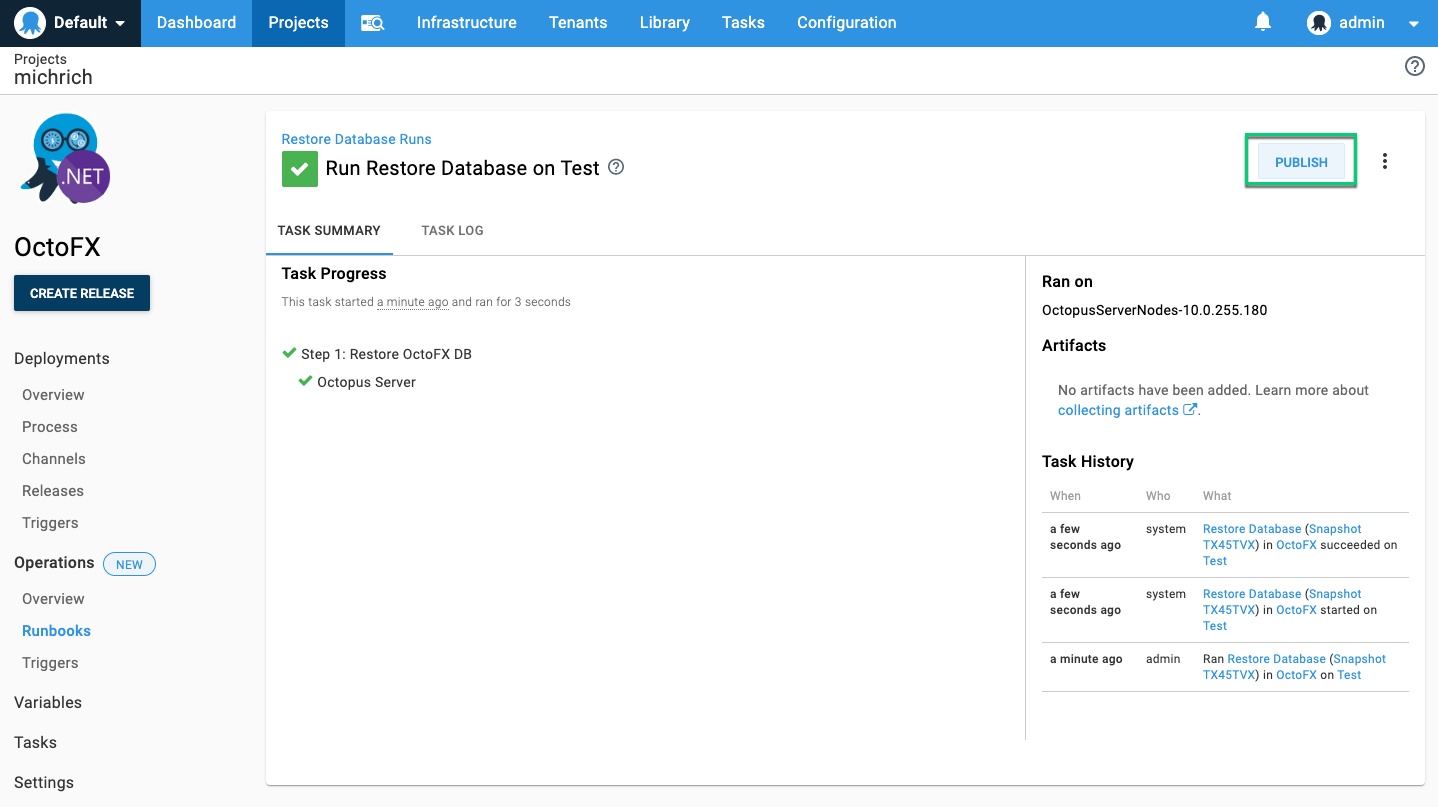Screen dimensions: 1438x807
Task: Expand the admin account dropdown arrow
Action: click(1414, 22)
